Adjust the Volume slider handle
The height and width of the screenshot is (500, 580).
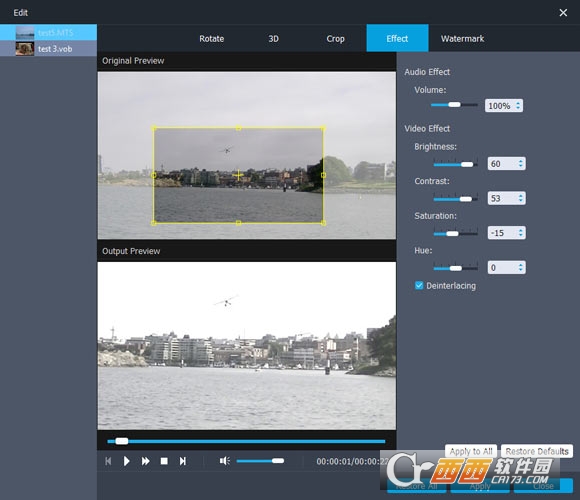(x=454, y=105)
